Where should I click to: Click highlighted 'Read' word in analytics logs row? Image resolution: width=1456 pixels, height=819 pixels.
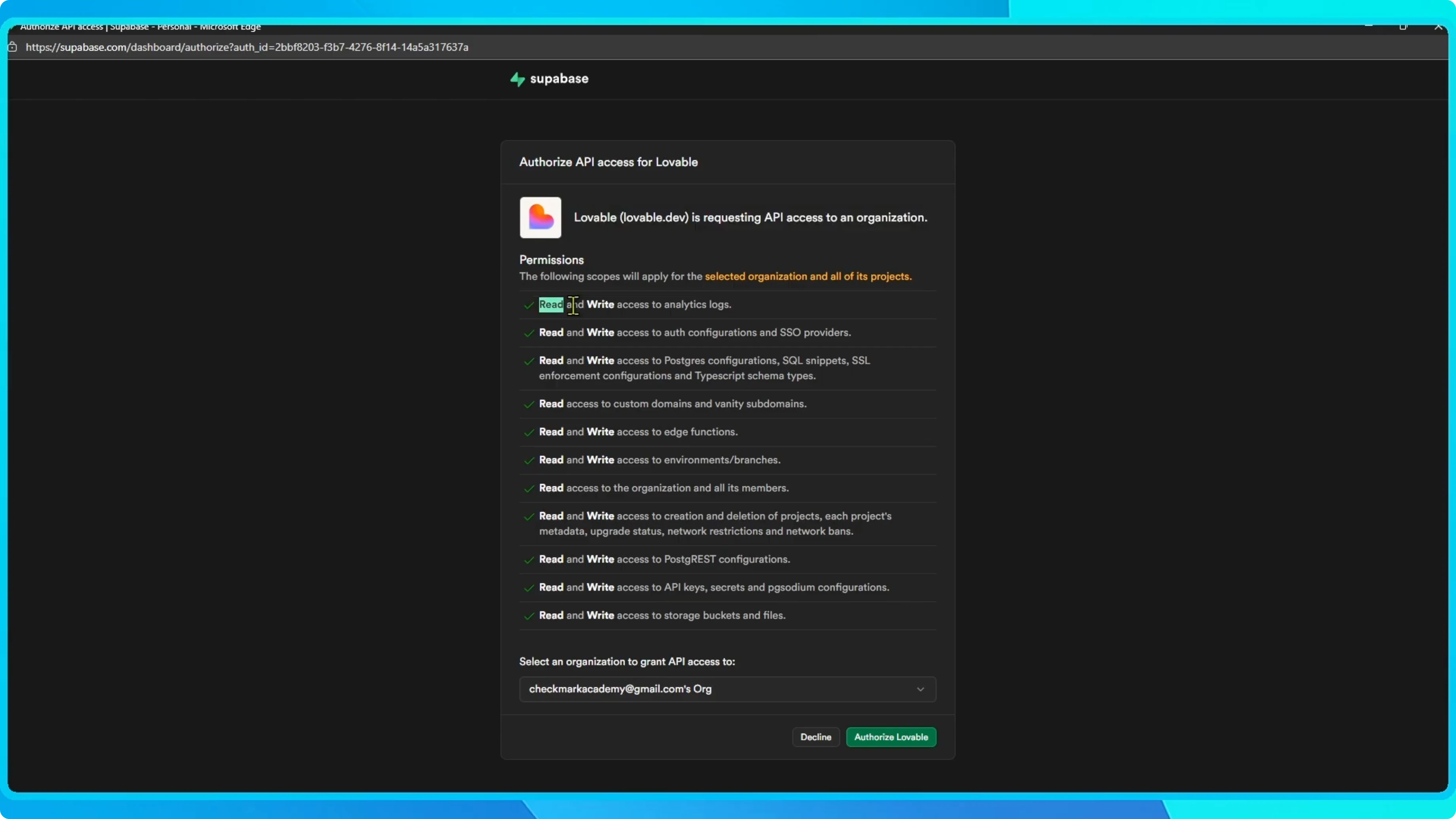pos(551,305)
